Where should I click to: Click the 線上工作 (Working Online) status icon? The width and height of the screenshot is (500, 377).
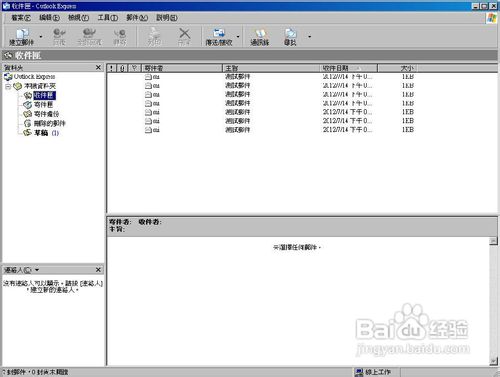[359, 372]
